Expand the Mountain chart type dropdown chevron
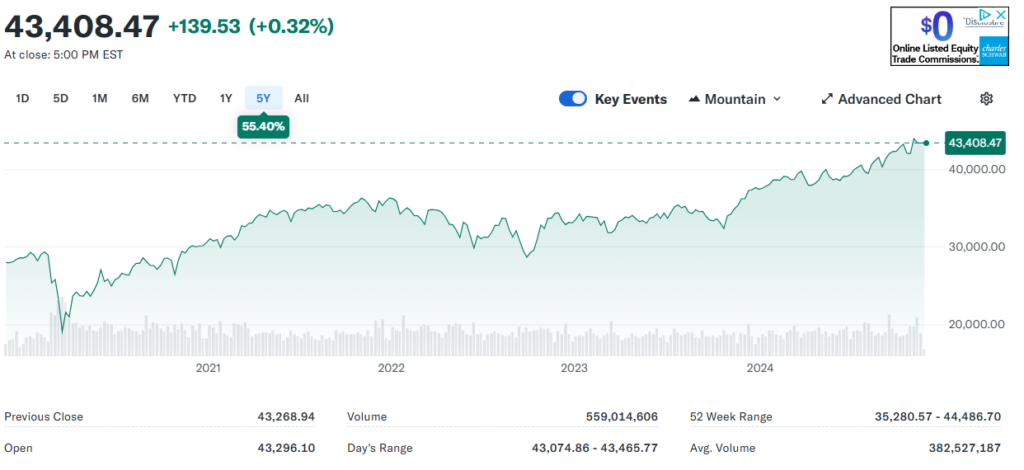This screenshot has width=1024, height=470. (x=778, y=99)
